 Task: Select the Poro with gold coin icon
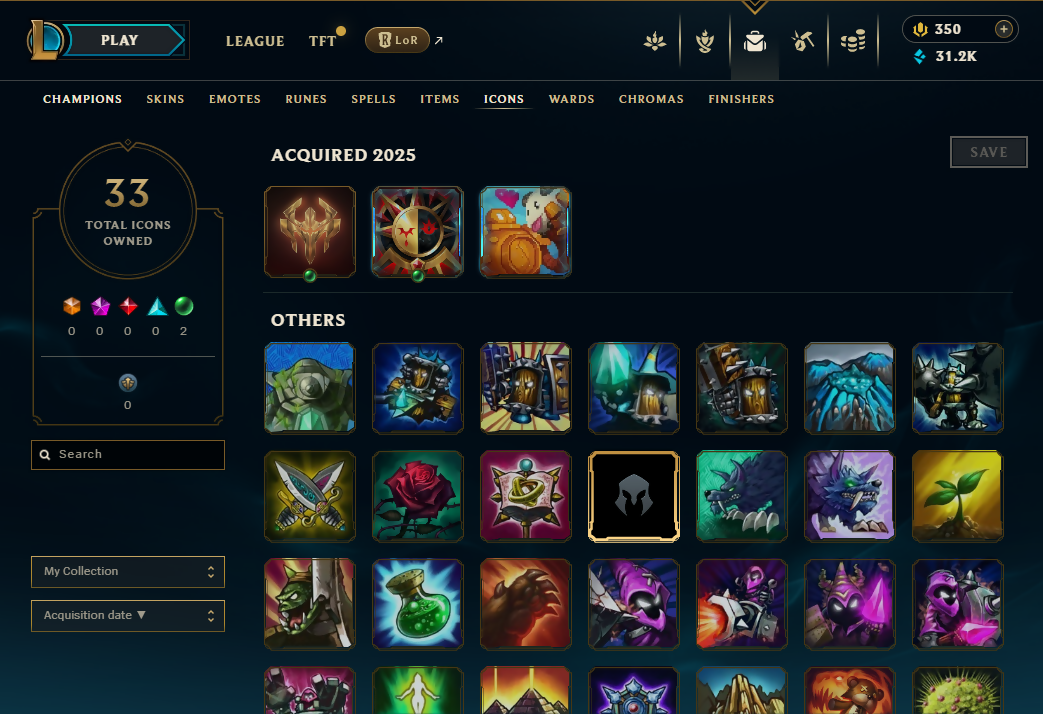click(525, 232)
